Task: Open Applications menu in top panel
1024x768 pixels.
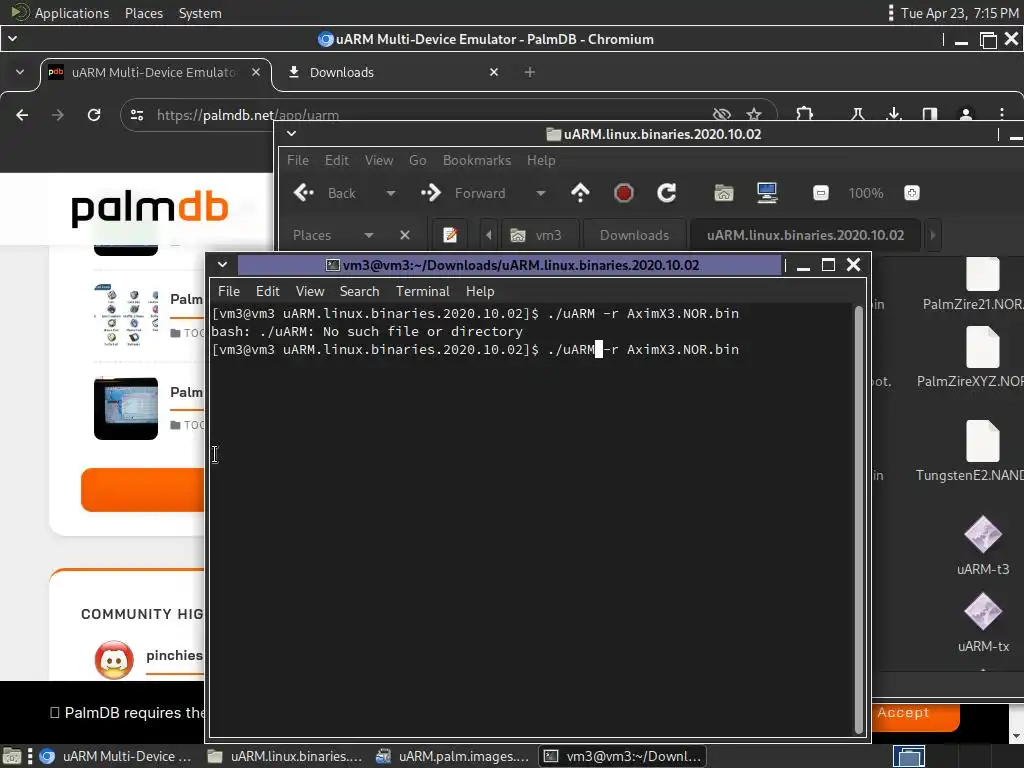Action: click(x=72, y=13)
